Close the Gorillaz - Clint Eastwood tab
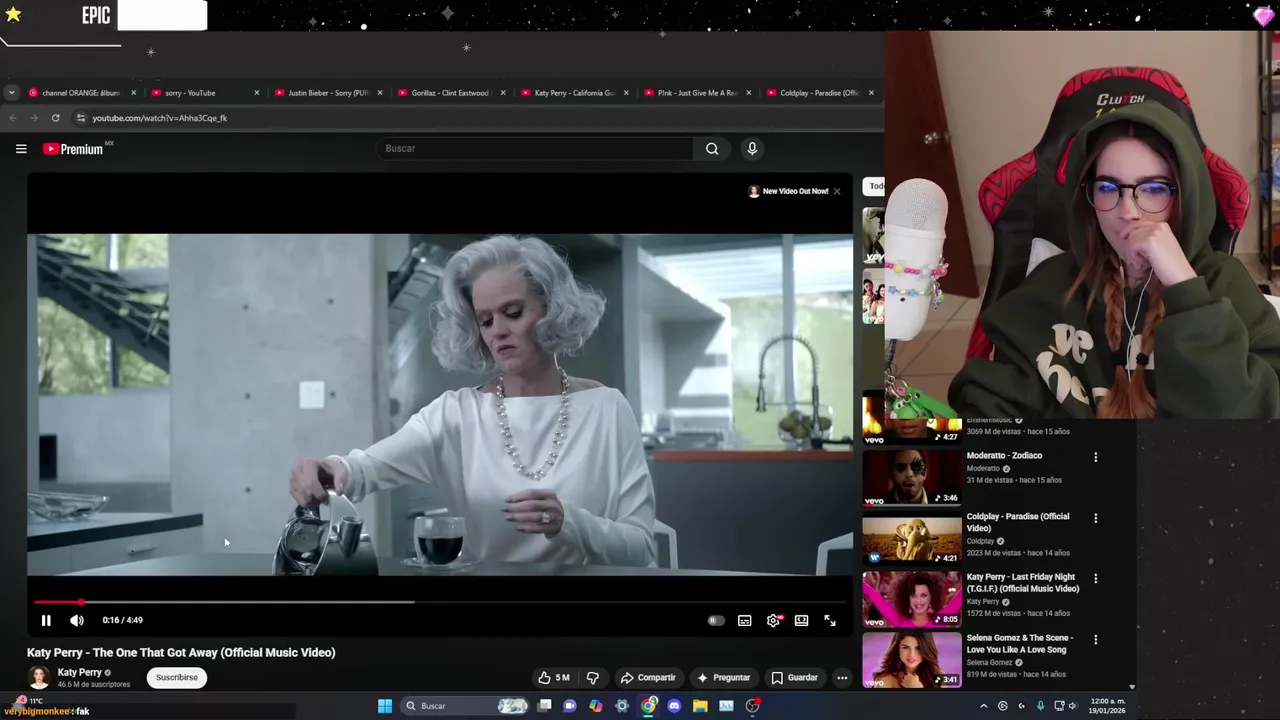 tap(502, 93)
